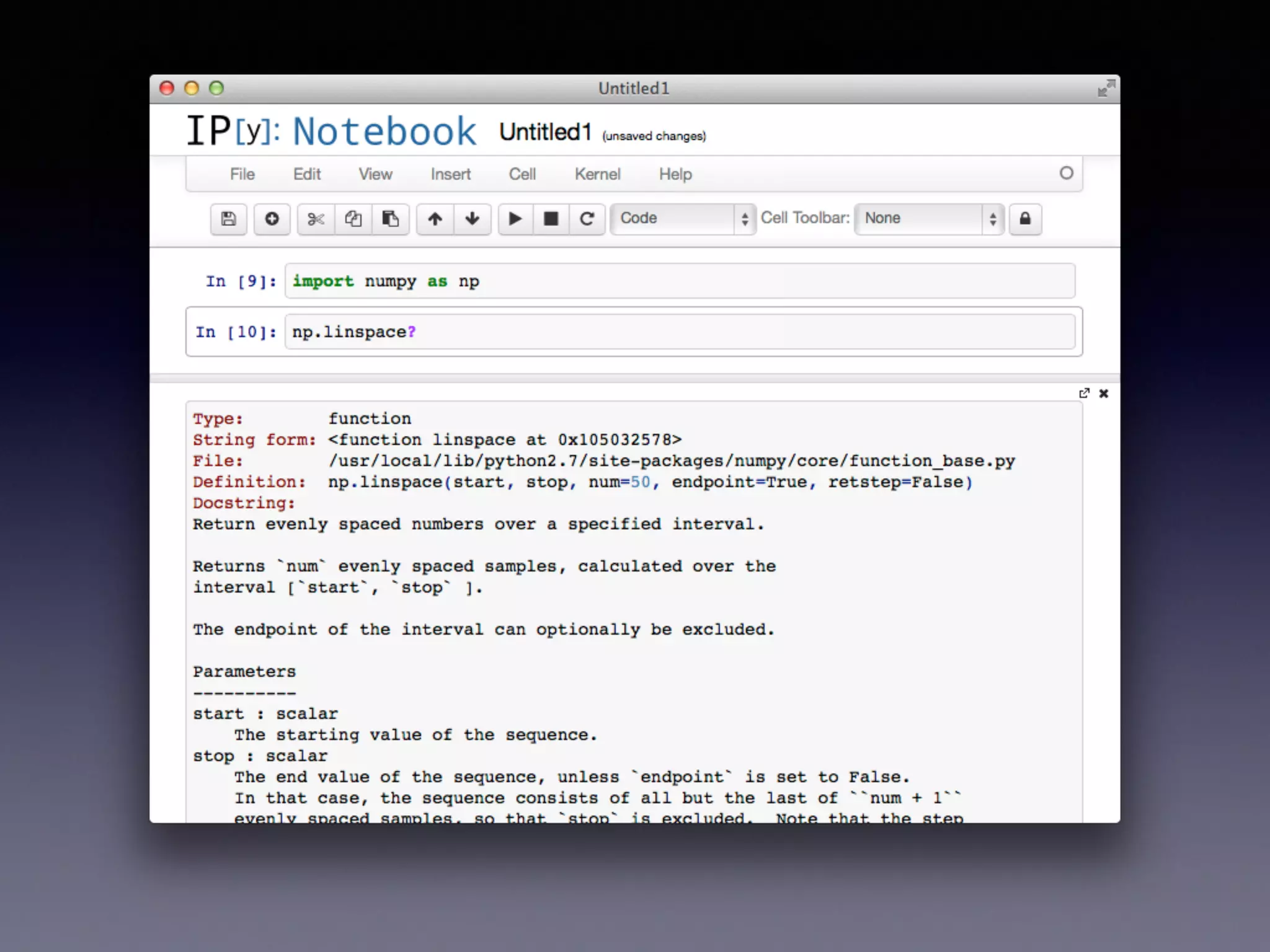Run the current cell
This screenshot has height=952, width=1270.
coord(515,219)
